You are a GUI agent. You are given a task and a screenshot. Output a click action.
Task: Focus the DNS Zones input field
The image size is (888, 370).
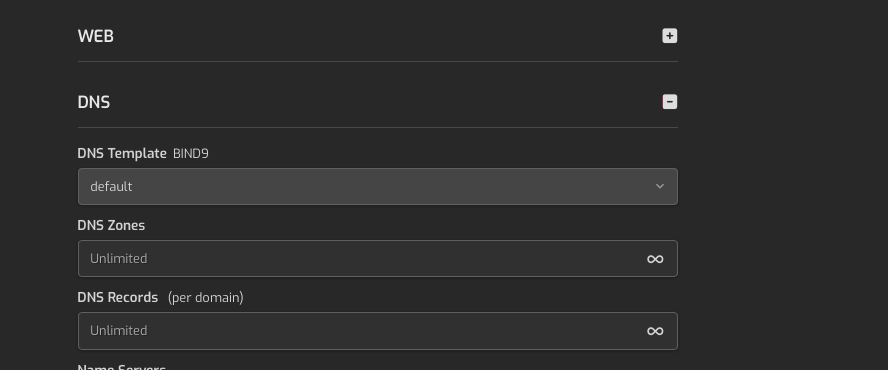click(378, 258)
